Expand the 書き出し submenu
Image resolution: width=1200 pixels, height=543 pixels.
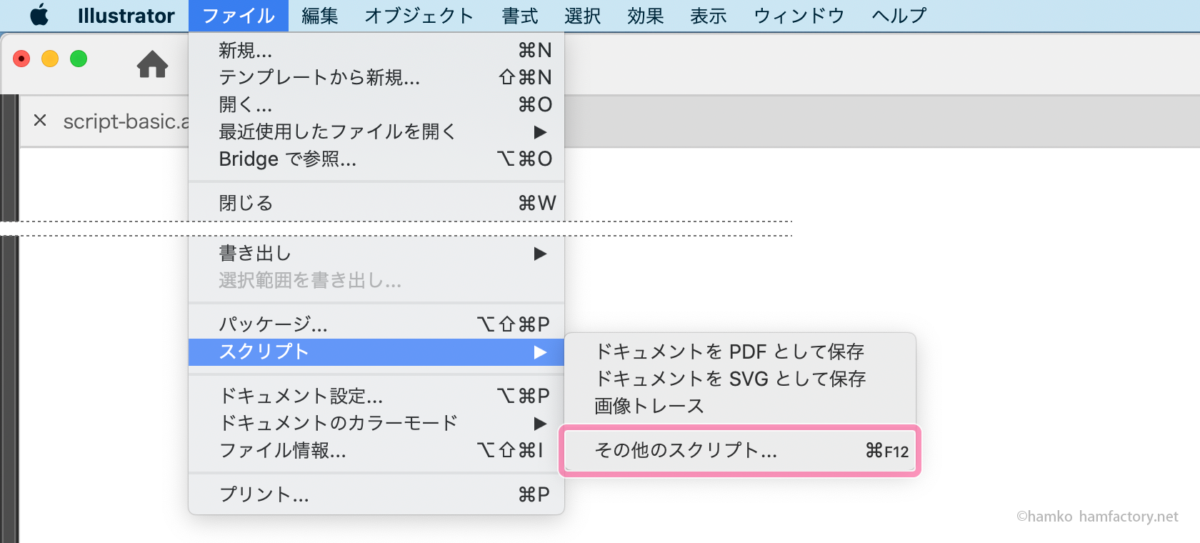pyautogui.click(x=376, y=254)
